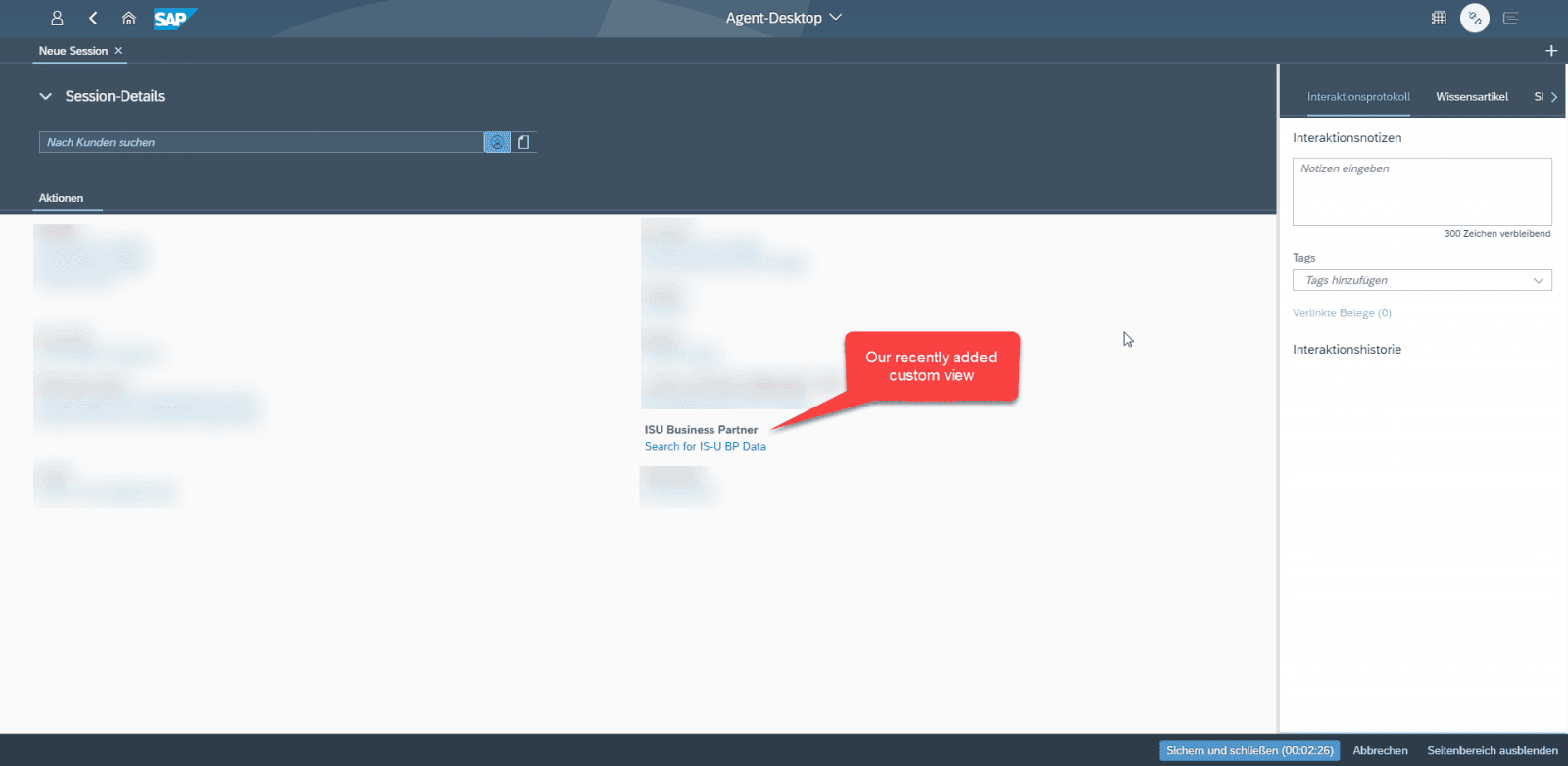Click the Interaktionshistorie heading

(1347, 350)
